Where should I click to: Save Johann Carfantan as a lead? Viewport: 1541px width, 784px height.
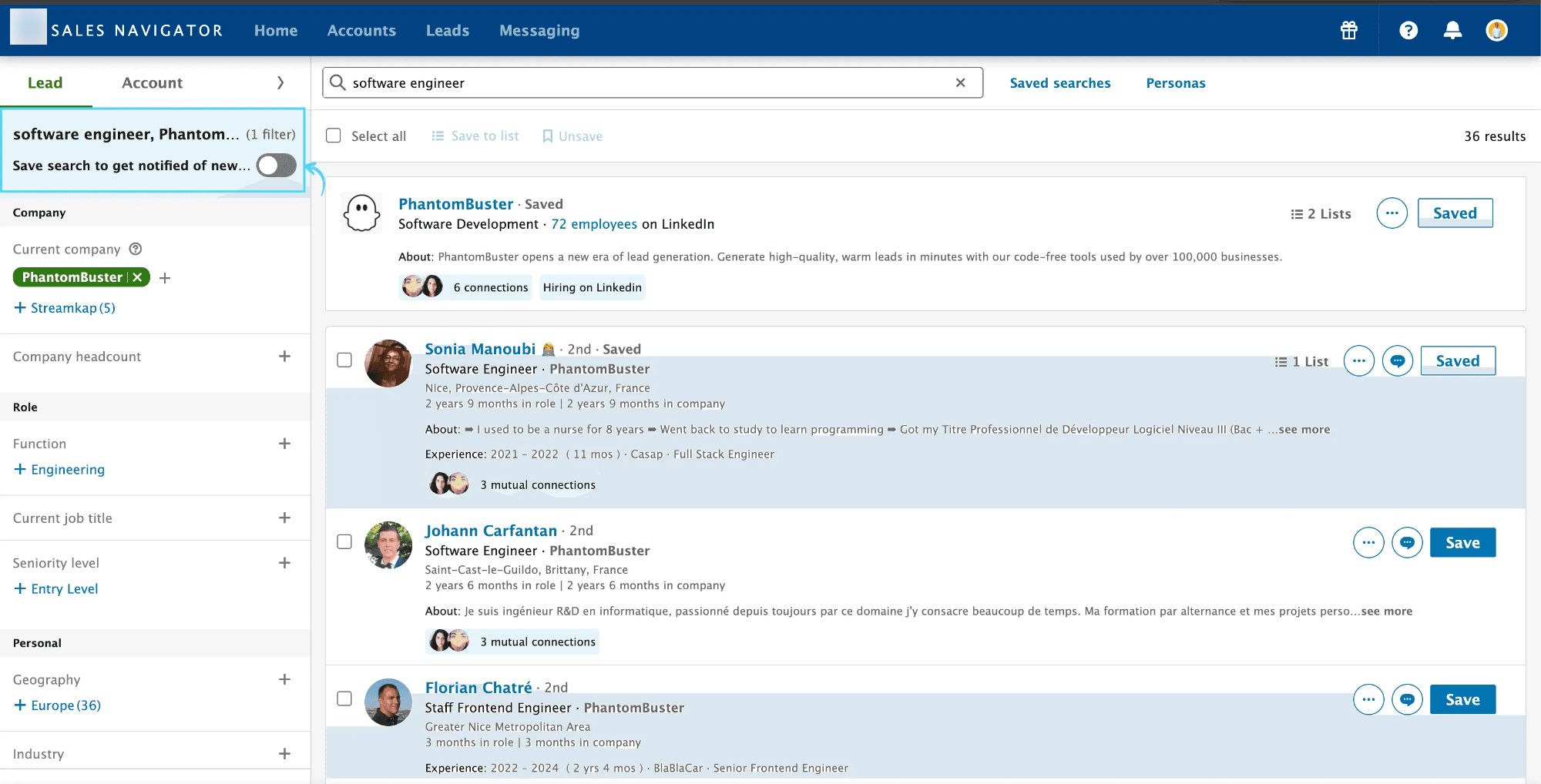click(1462, 543)
